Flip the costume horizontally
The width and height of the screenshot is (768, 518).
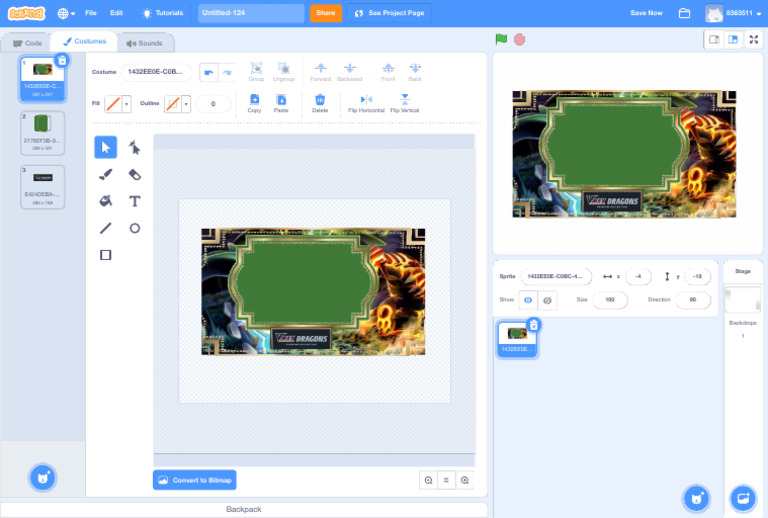[366, 103]
